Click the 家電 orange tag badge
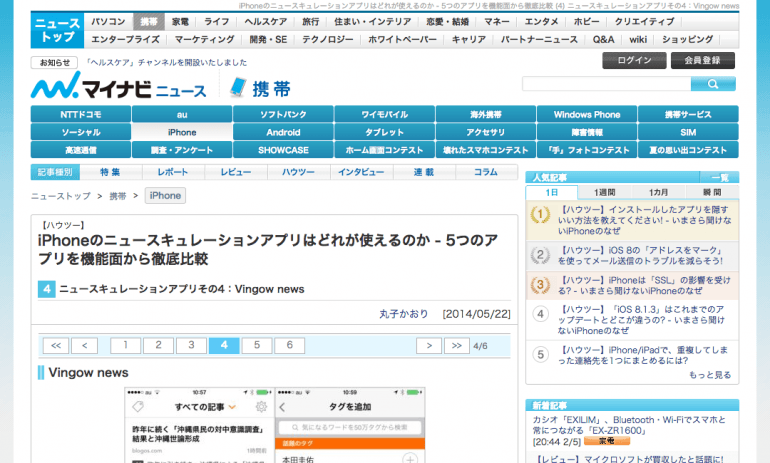Image resolution: width=770 pixels, height=463 pixels. (607, 441)
